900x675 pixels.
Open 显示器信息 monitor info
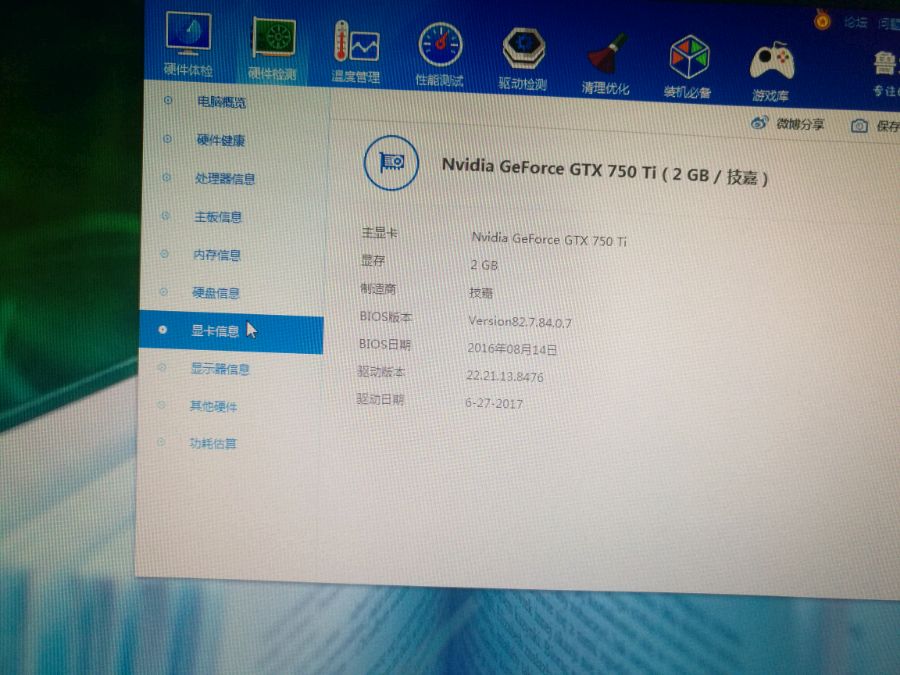220,369
